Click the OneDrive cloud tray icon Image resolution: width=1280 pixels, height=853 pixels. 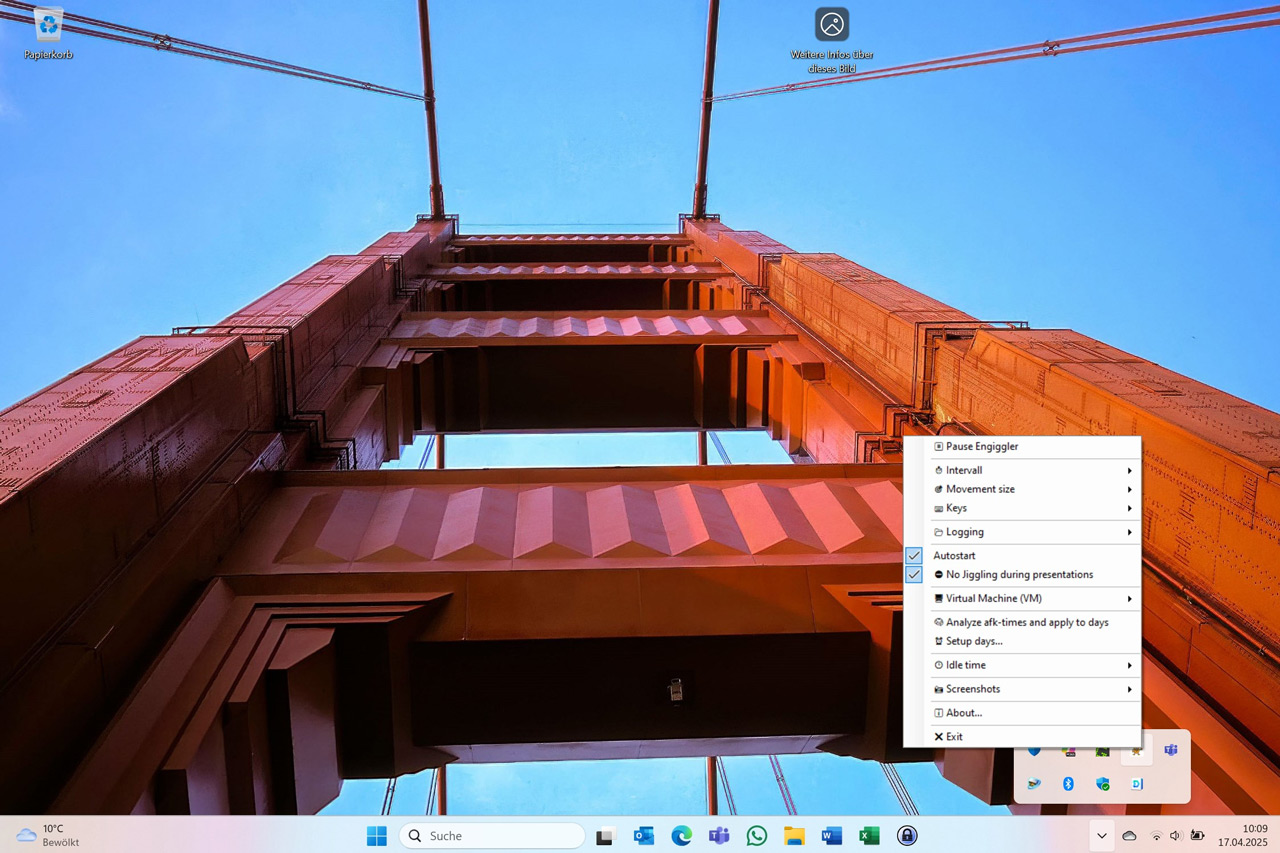[x=1129, y=836]
